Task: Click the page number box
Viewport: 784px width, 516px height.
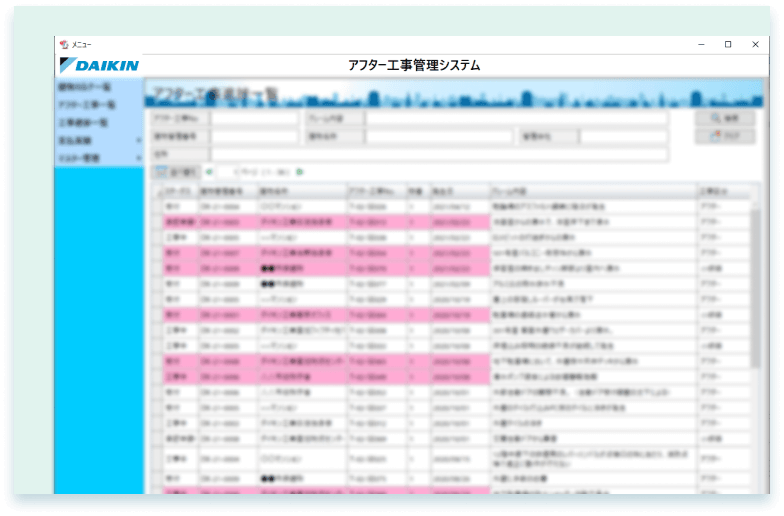Action: 227,172
